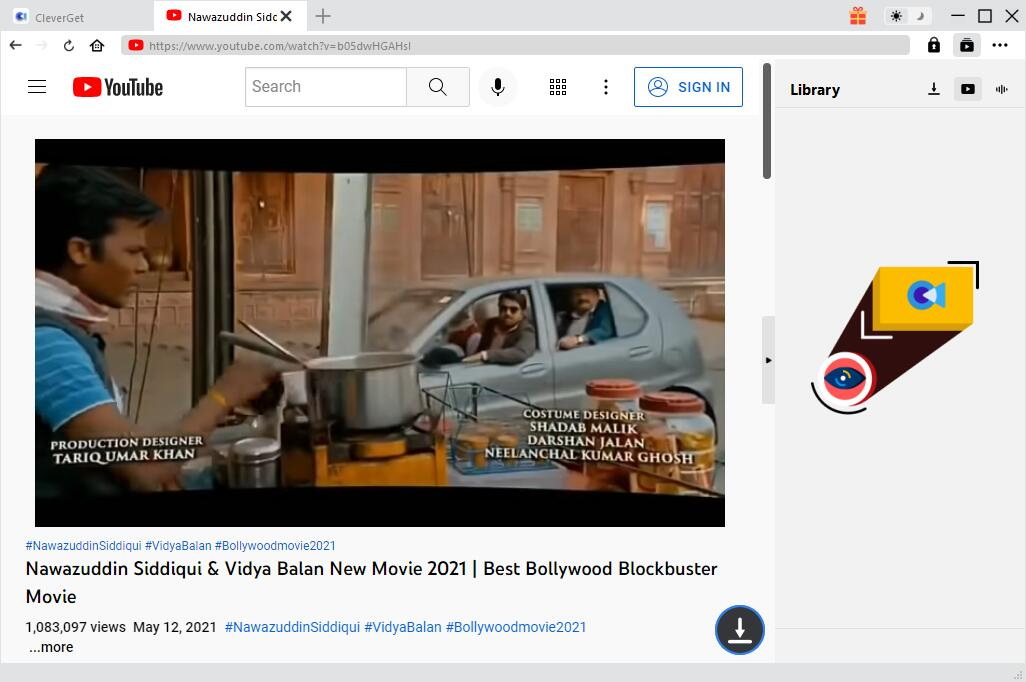Open downloading tasks in the Library panel
The height and width of the screenshot is (682, 1026).
933,89
